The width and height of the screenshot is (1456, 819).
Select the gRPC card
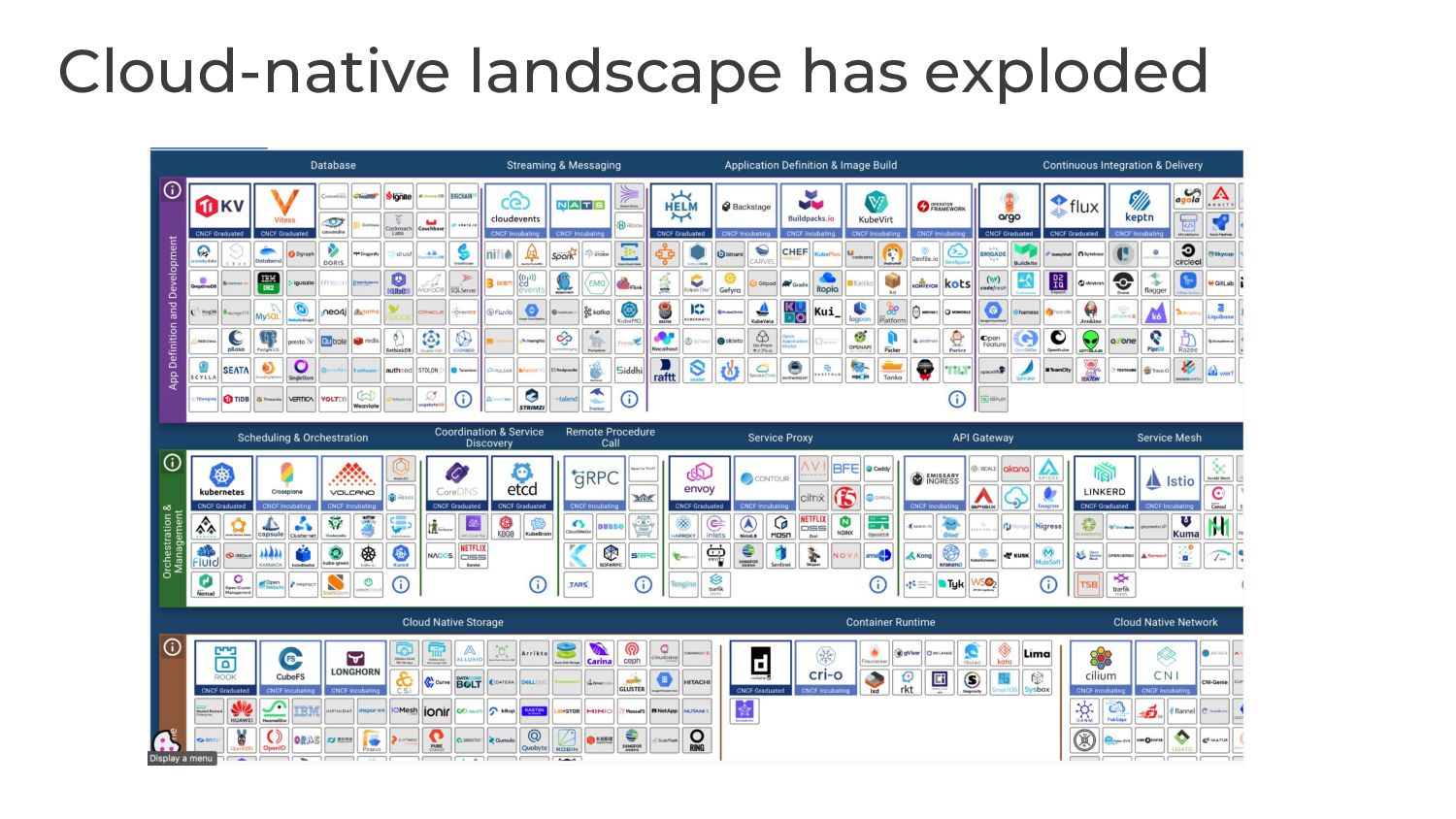(595, 483)
